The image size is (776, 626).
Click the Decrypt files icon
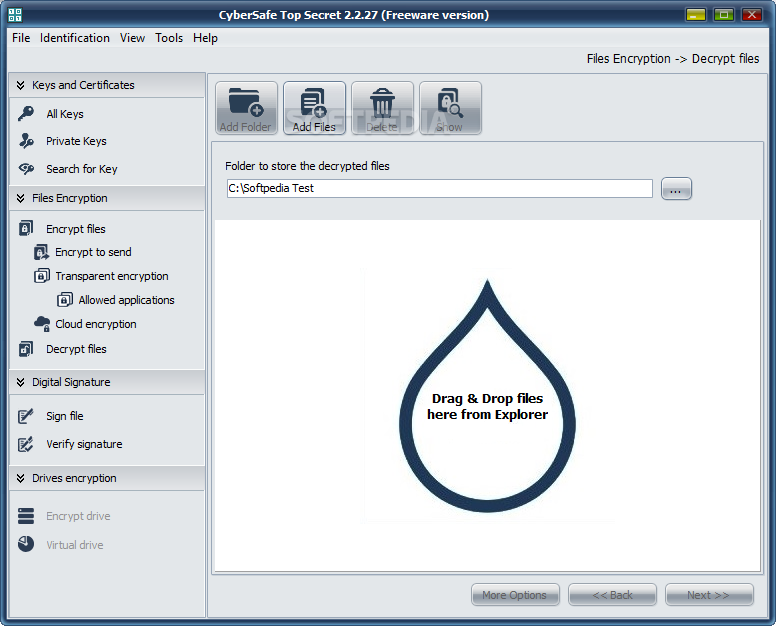(x=26, y=349)
